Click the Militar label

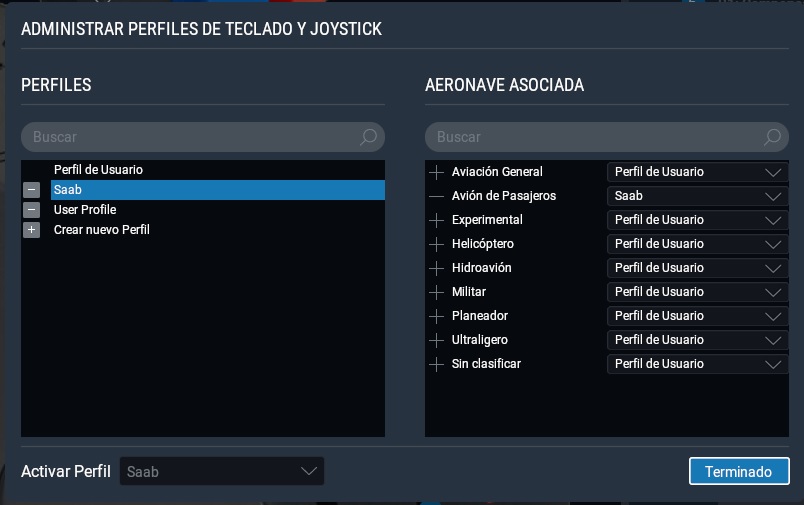469,292
